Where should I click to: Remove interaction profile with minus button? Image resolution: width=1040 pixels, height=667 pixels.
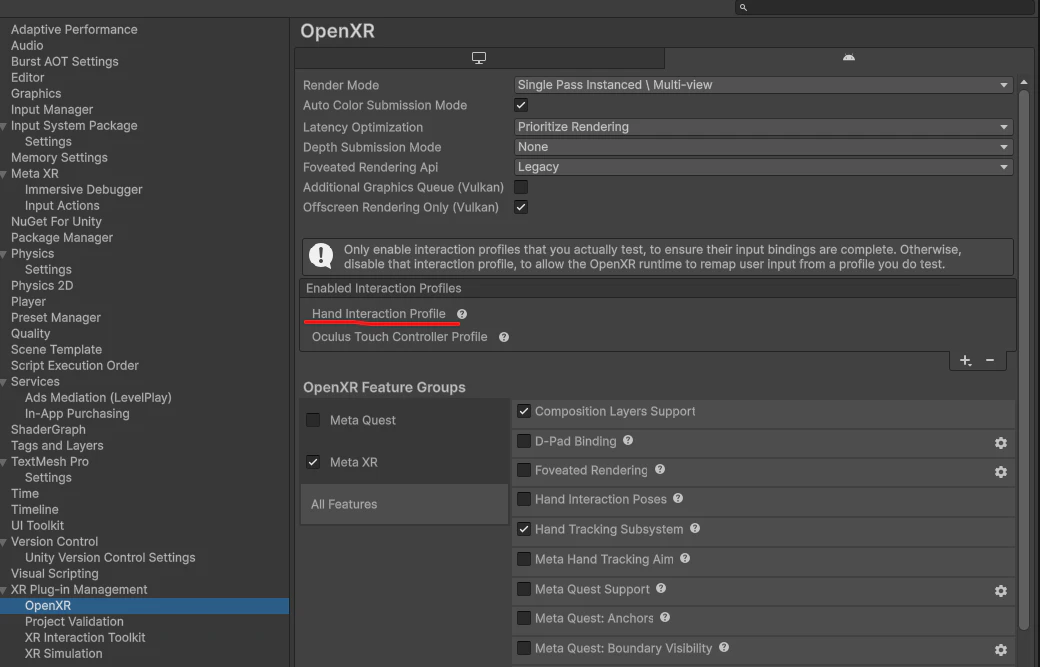point(990,360)
